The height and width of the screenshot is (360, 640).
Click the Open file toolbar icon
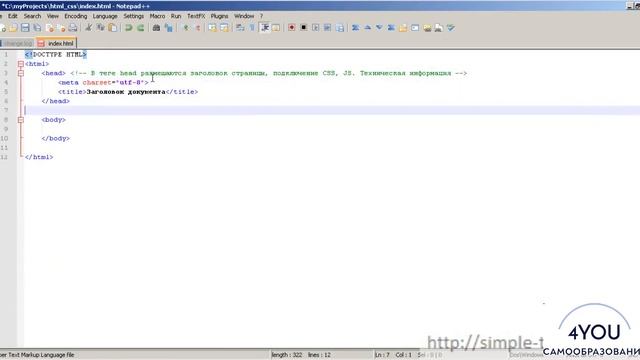[x=13, y=28]
